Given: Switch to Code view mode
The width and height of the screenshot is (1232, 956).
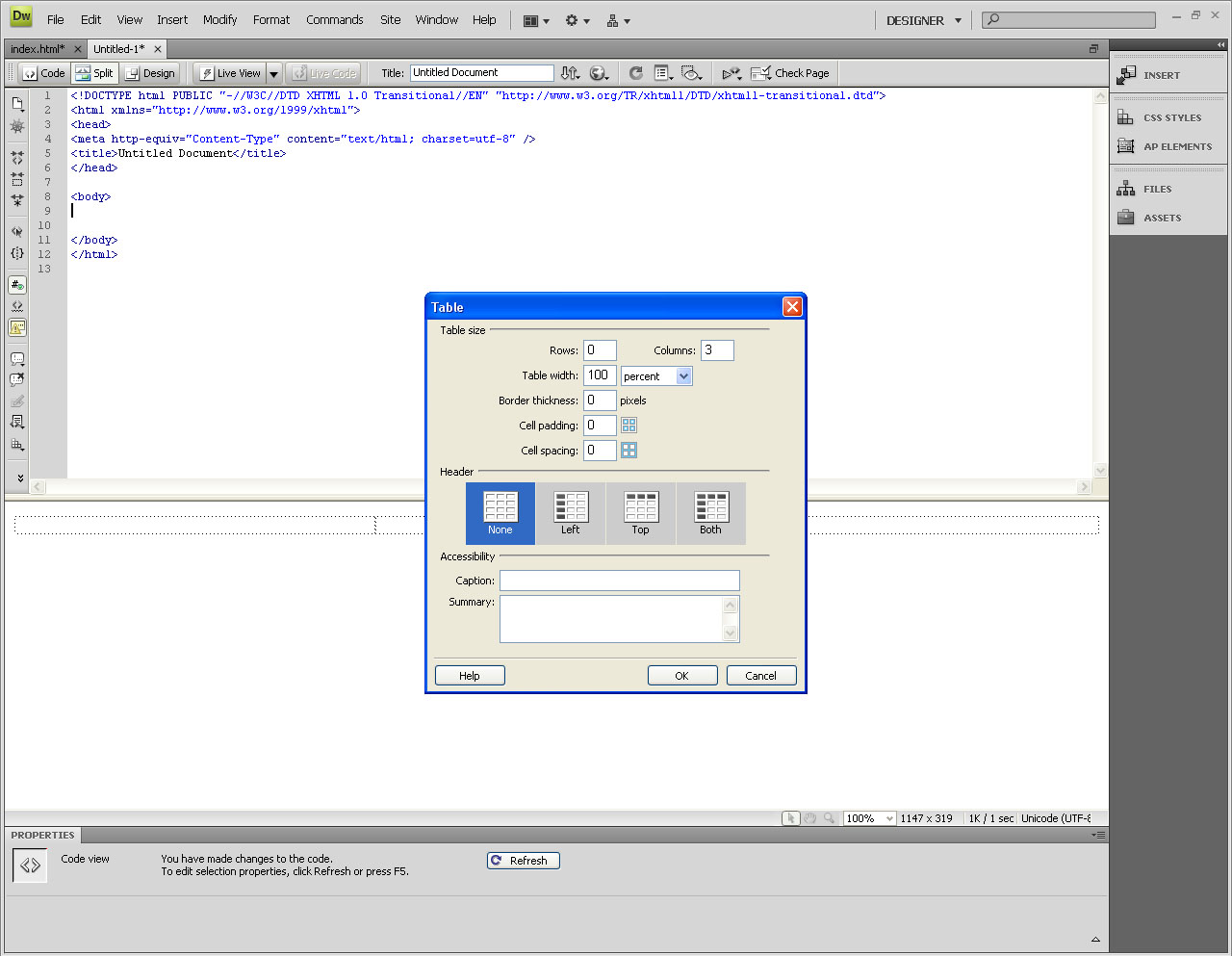Looking at the screenshot, I should (x=43, y=73).
